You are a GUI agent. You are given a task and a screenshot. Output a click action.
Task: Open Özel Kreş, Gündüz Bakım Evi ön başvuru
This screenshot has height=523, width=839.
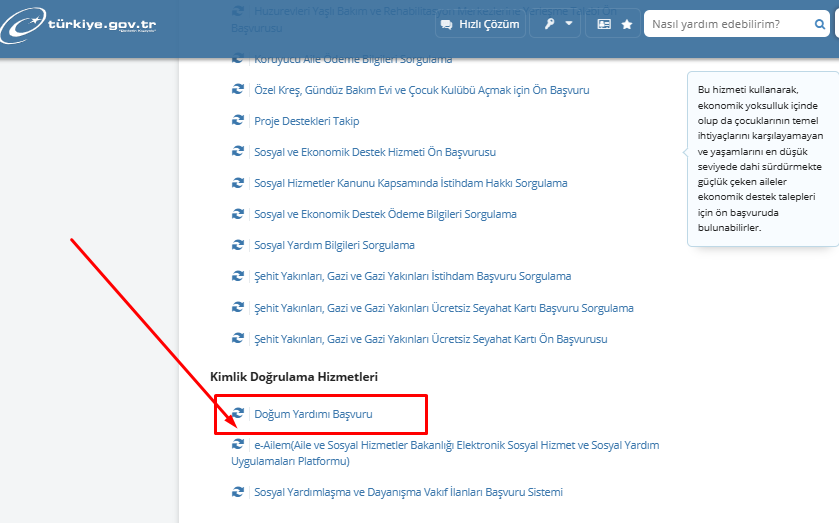click(x=421, y=90)
